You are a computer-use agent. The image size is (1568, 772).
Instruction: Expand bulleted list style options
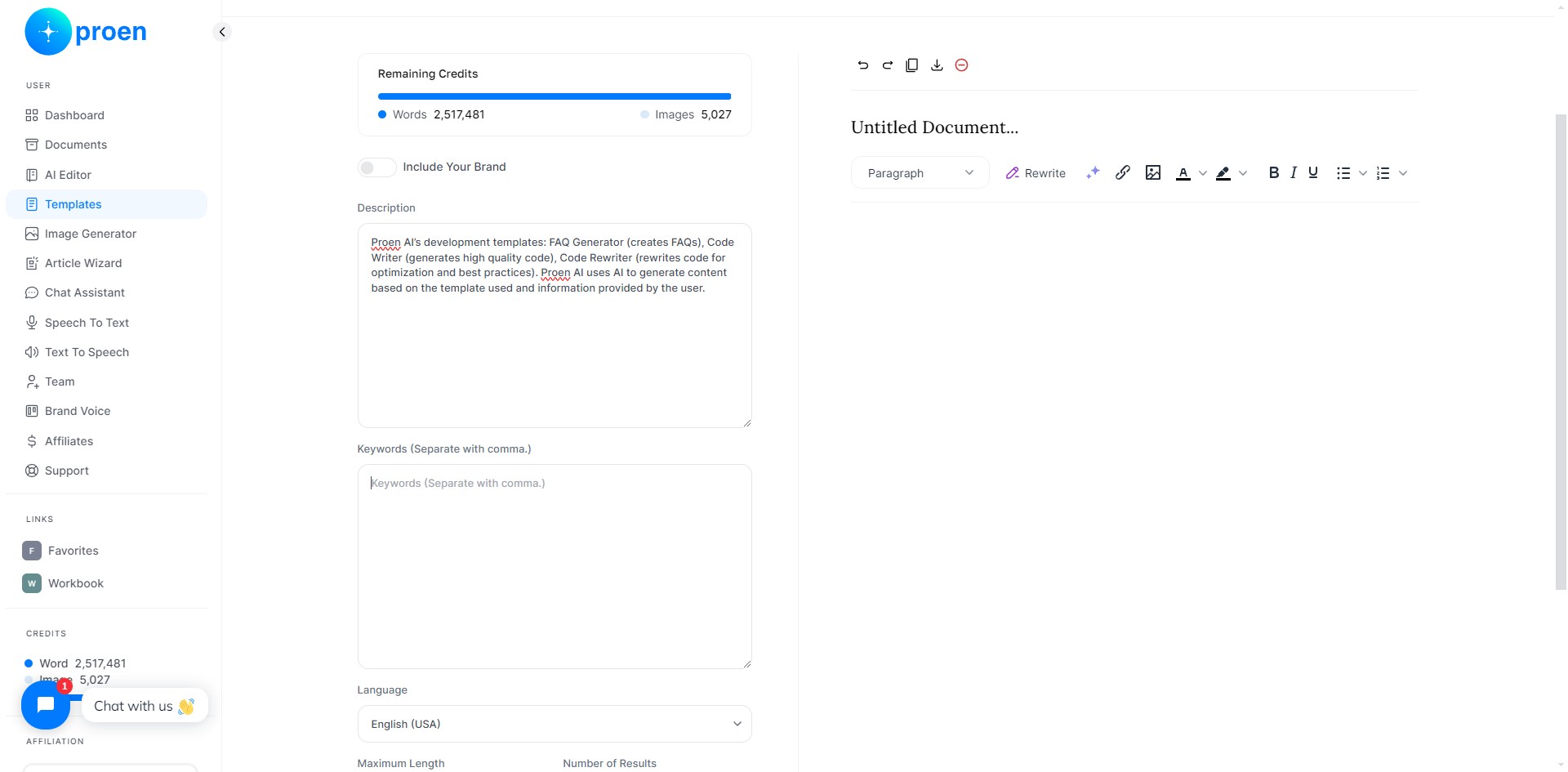click(1363, 173)
